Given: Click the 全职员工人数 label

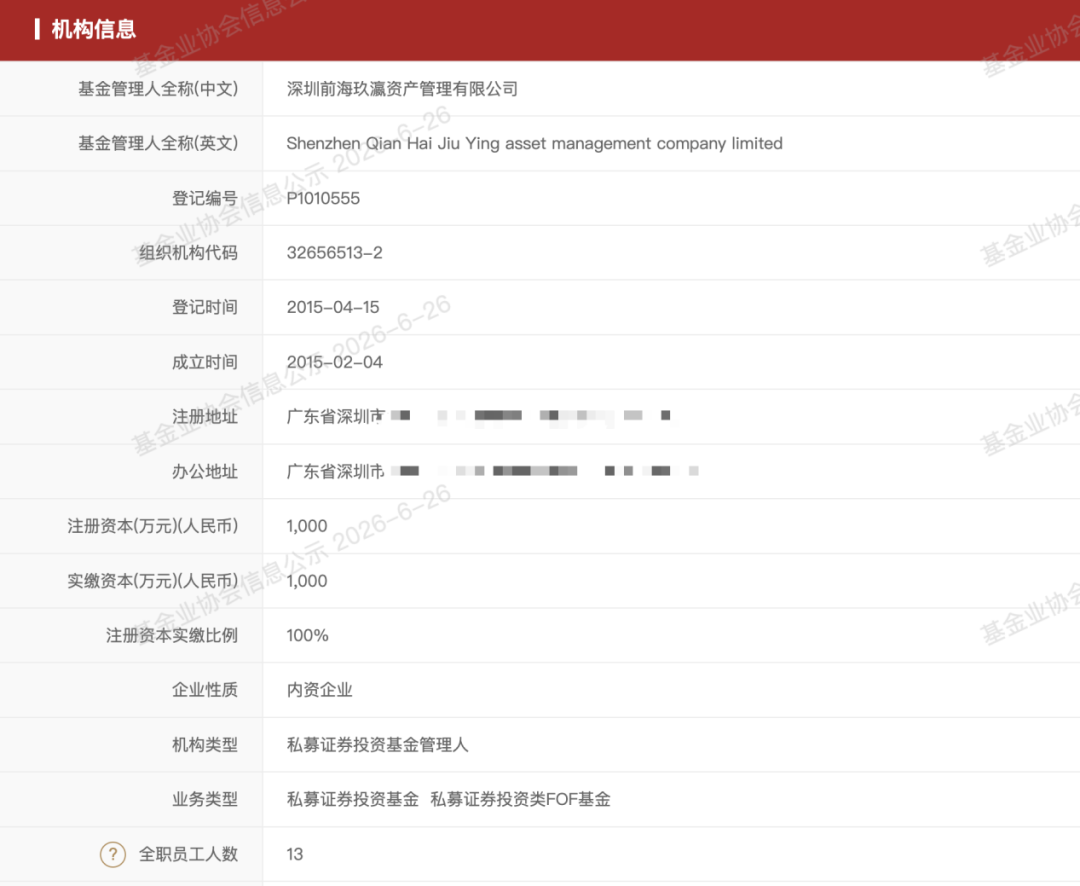Looking at the screenshot, I should 188,854.
